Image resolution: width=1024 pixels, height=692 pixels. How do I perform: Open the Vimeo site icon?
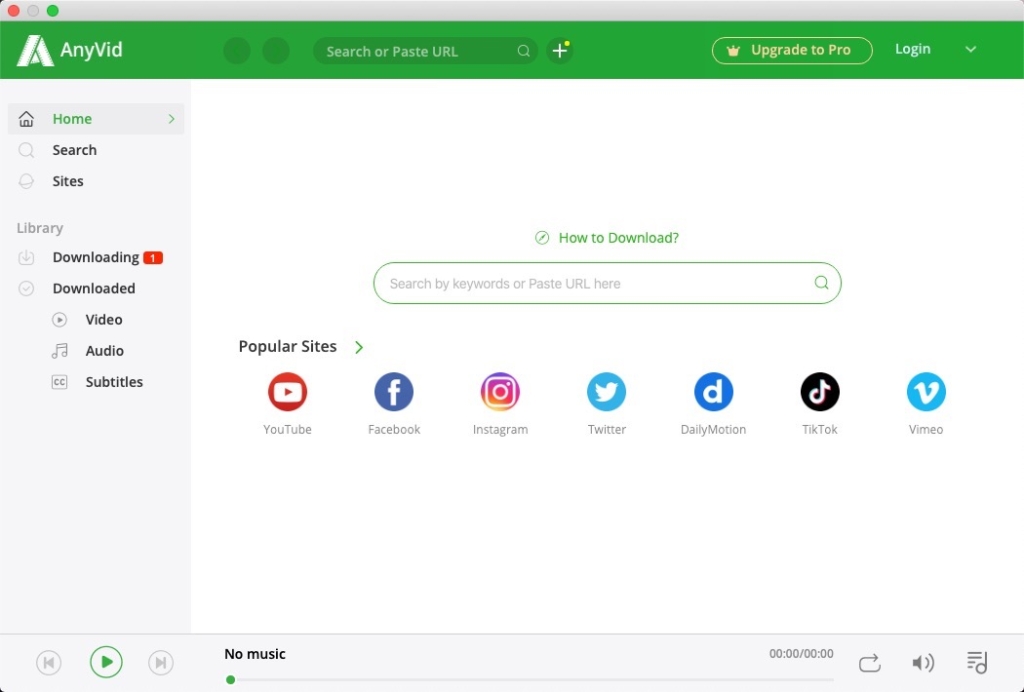point(926,392)
